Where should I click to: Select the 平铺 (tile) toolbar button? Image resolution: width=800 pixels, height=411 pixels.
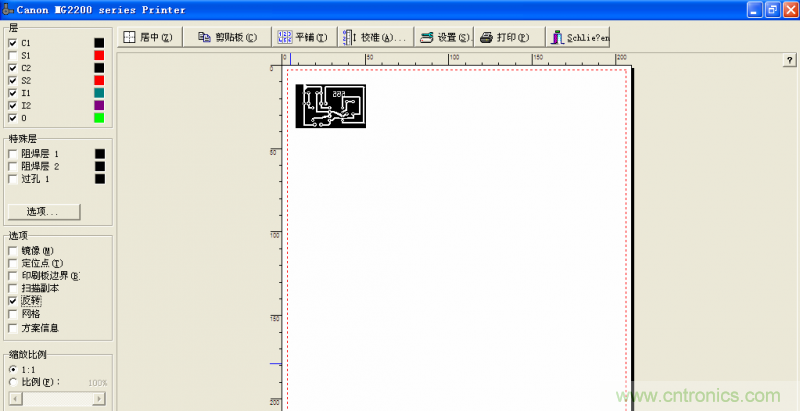click(x=302, y=37)
